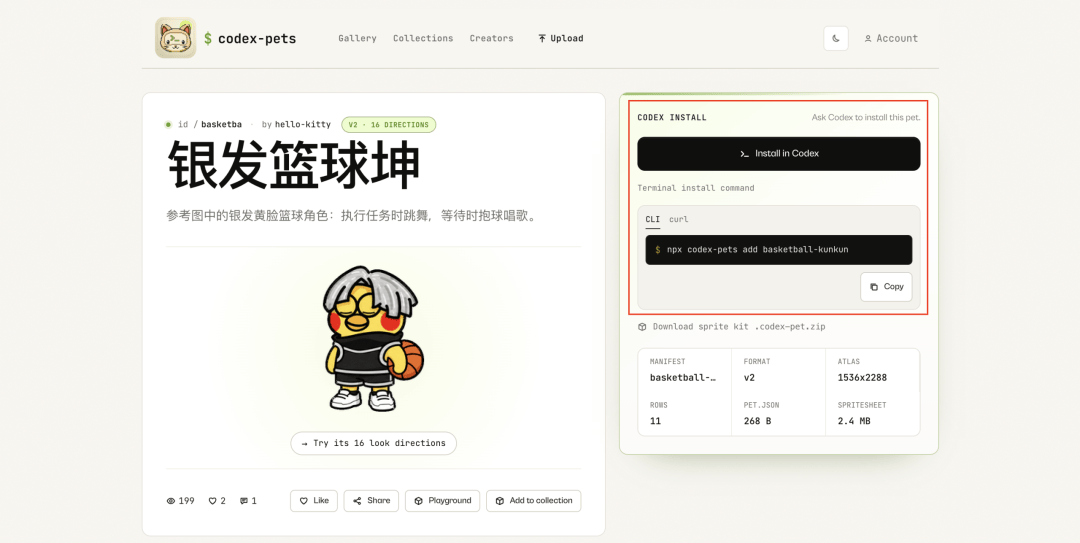Click the basketball pet sprite image
The image size is (1080, 543).
(x=373, y=339)
